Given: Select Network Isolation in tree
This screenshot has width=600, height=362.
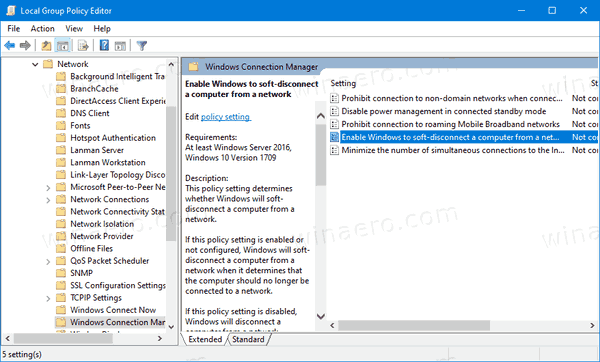Looking at the screenshot, I should point(102,224).
